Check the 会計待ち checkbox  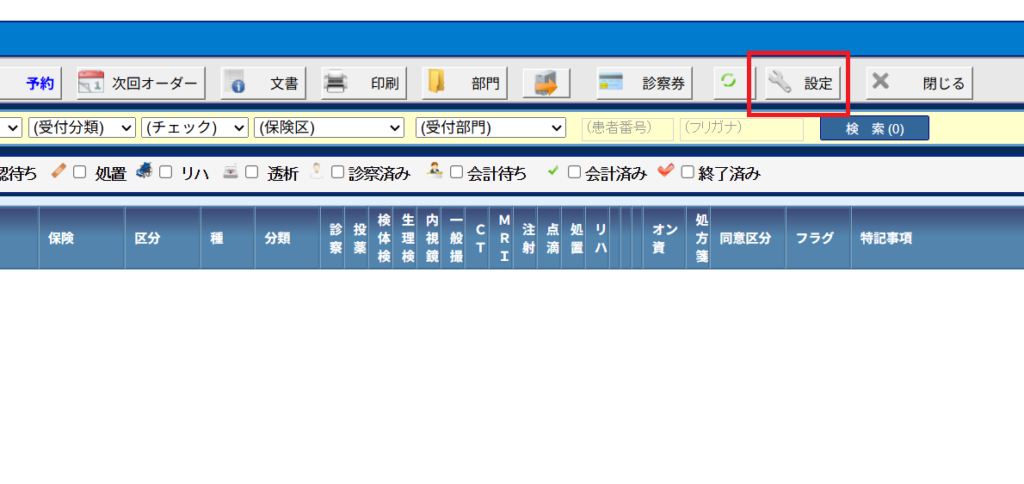[x=456, y=173]
